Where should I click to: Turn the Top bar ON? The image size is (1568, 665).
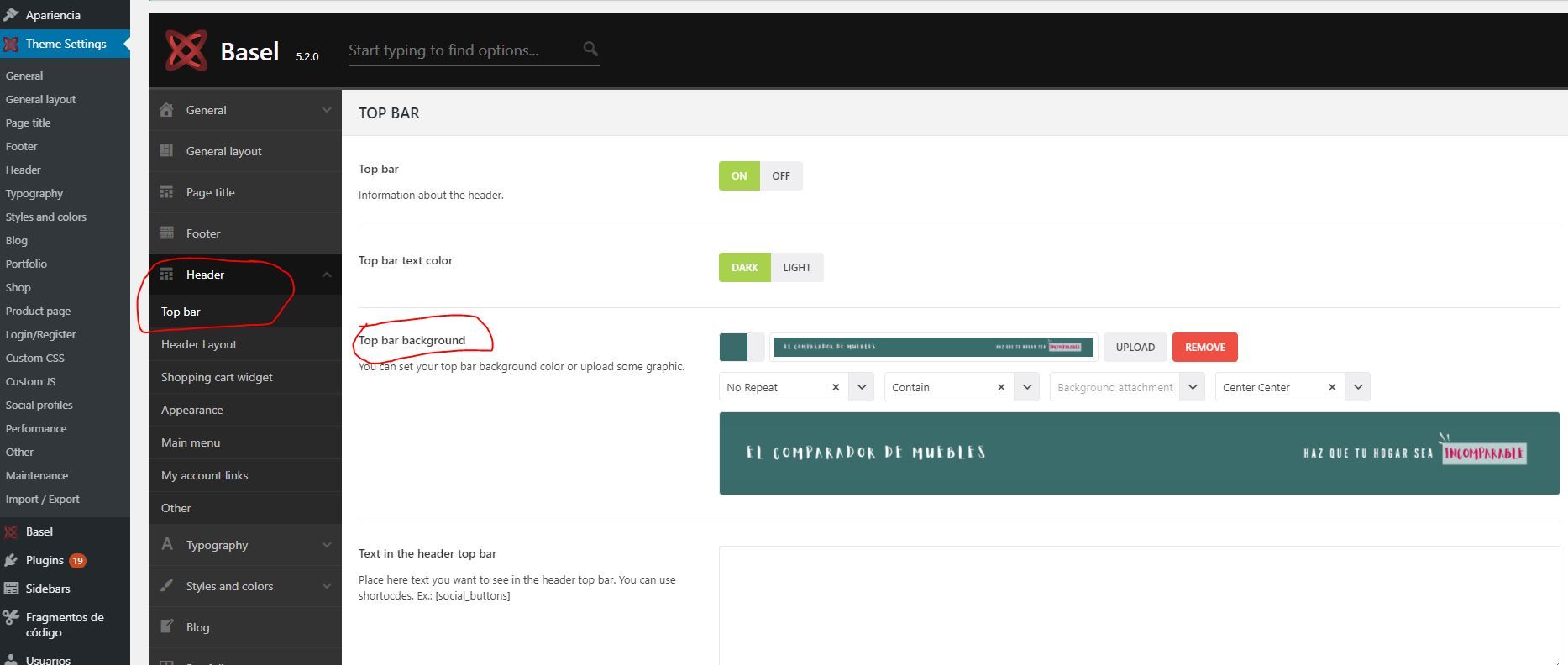739,175
